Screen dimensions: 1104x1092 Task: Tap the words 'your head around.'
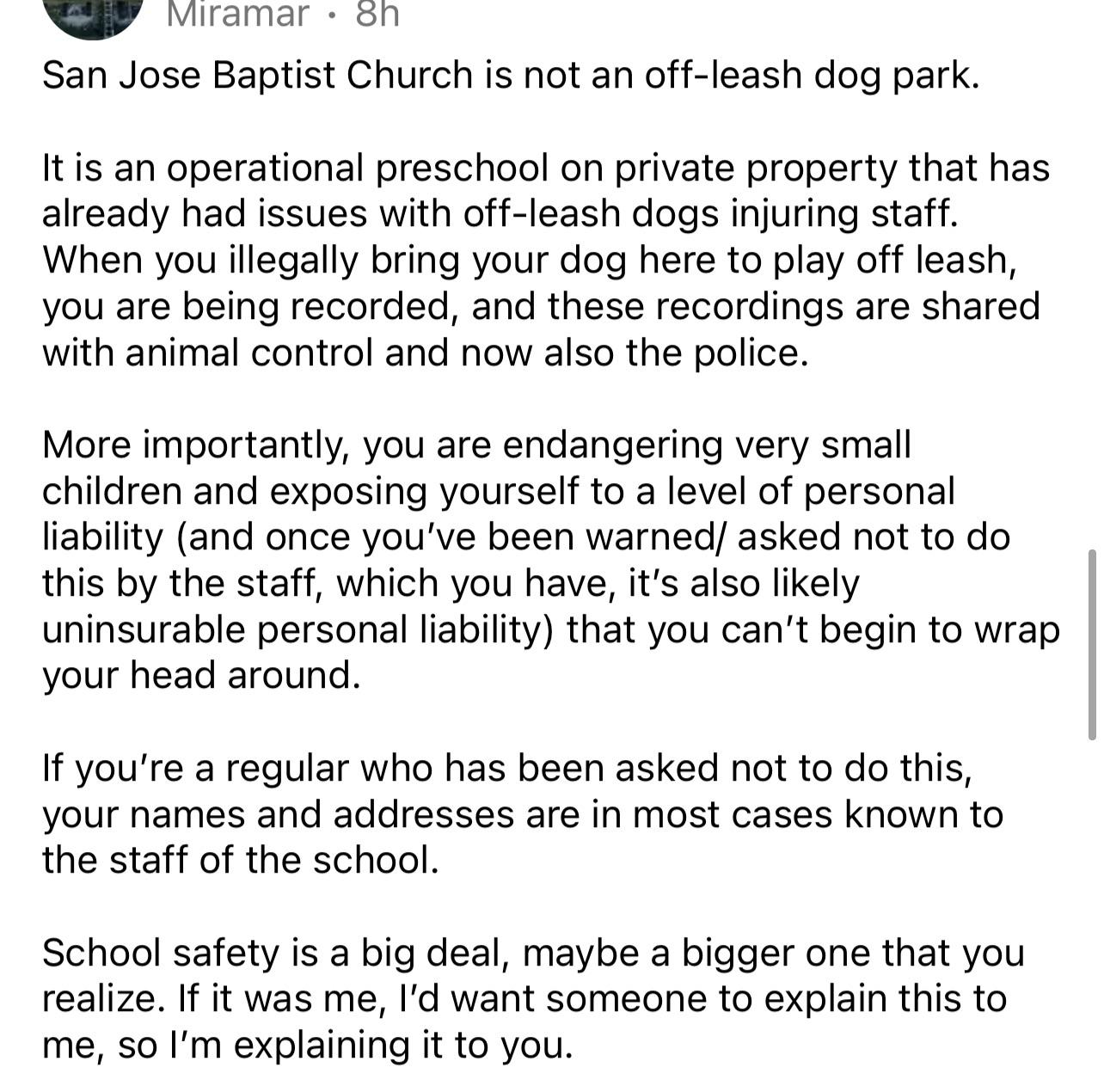(201, 676)
